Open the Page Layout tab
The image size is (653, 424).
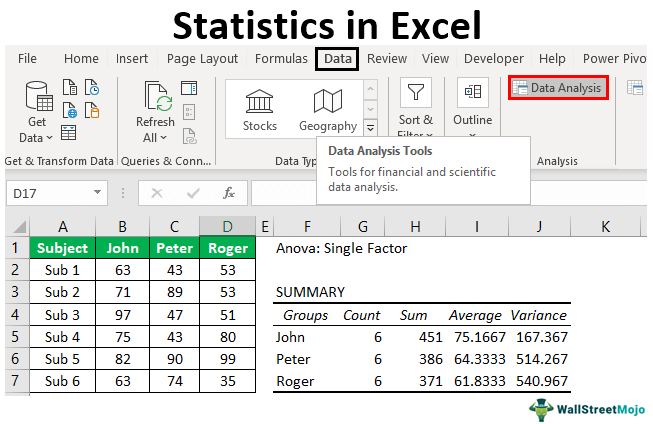pyautogui.click(x=202, y=59)
